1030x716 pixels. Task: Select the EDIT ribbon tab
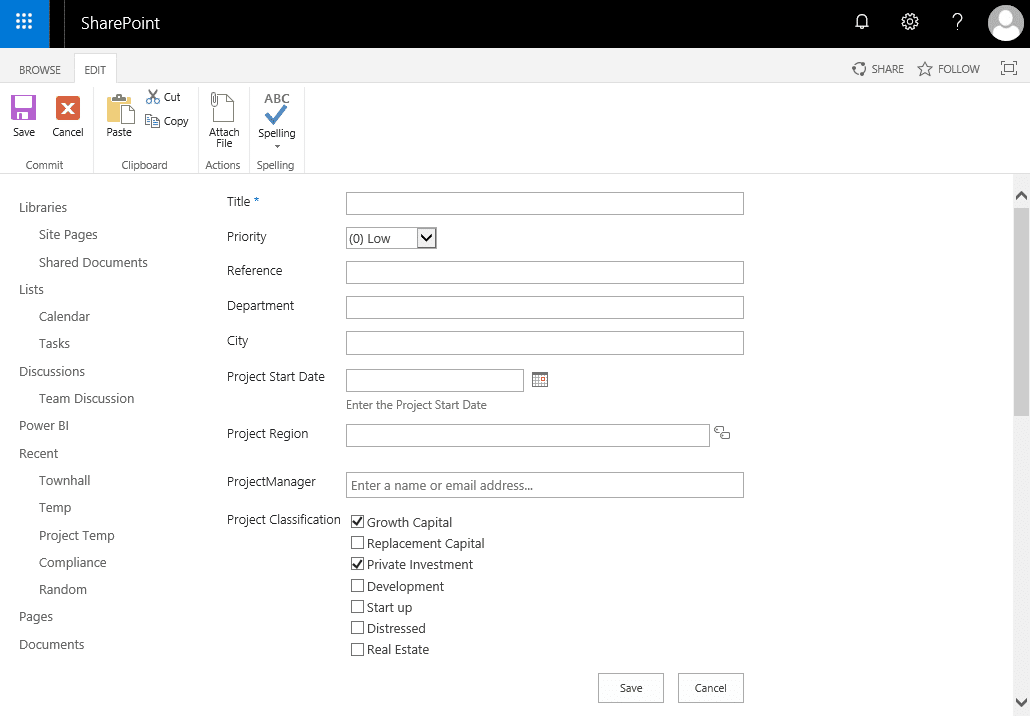click(x=95, y=69)
